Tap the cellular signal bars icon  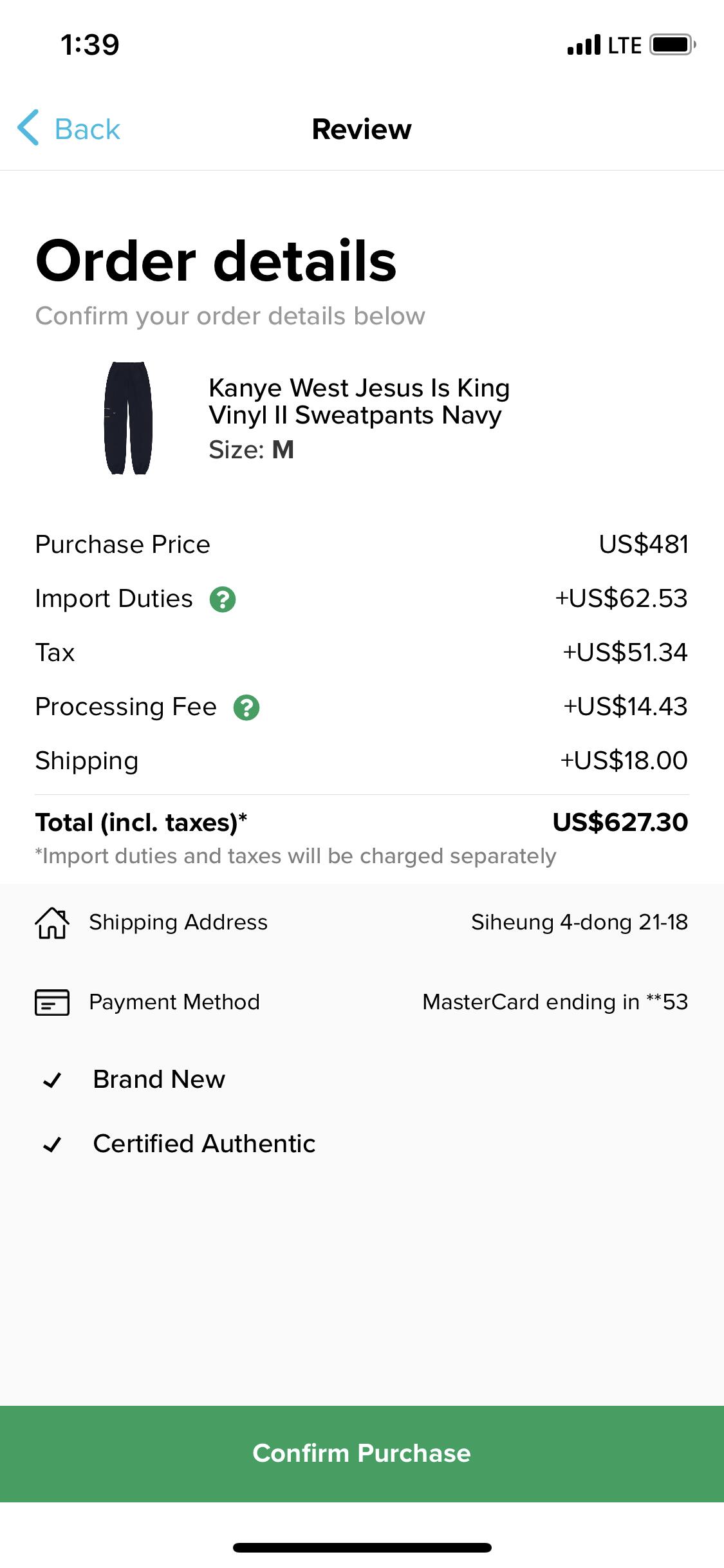(x=584, y=45)
